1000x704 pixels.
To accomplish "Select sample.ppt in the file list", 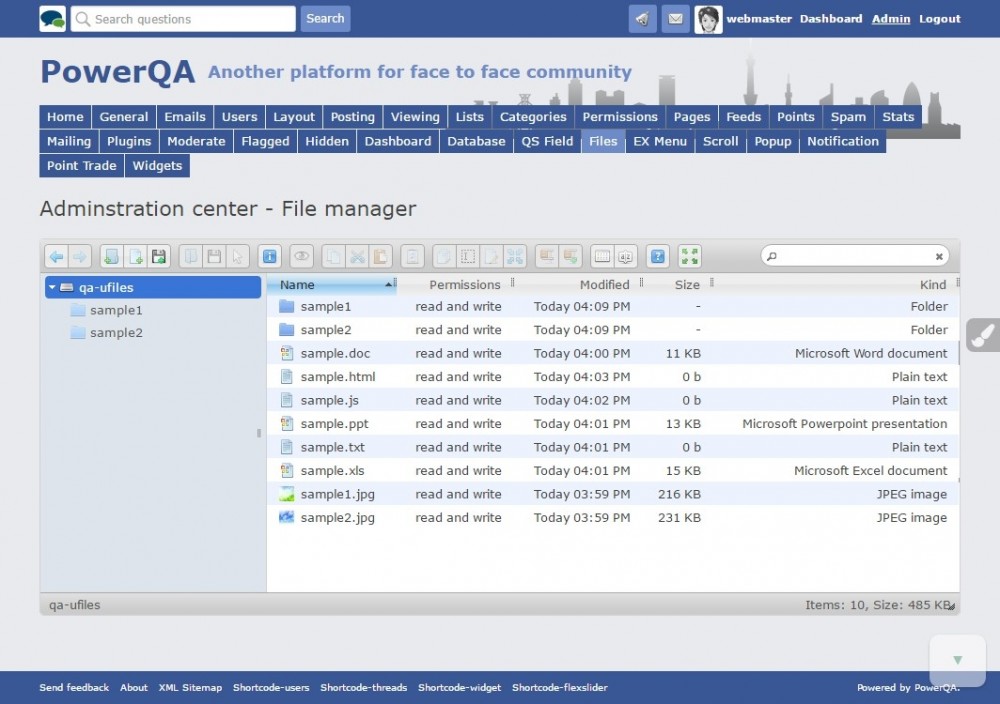I will point(334,424).
